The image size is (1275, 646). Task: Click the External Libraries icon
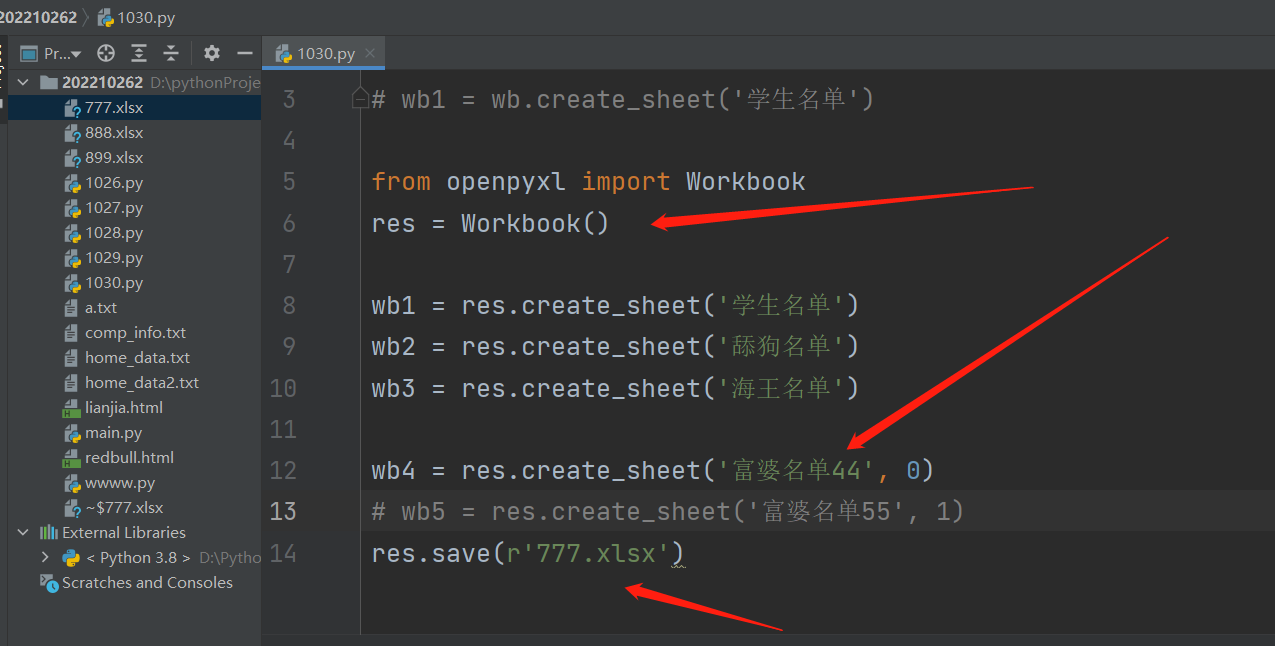pyautogui.click(x=48, y=533)
